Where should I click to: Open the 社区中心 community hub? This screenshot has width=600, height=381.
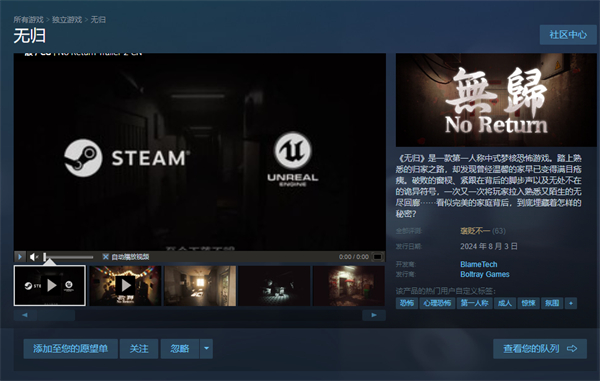pos(568,35)
